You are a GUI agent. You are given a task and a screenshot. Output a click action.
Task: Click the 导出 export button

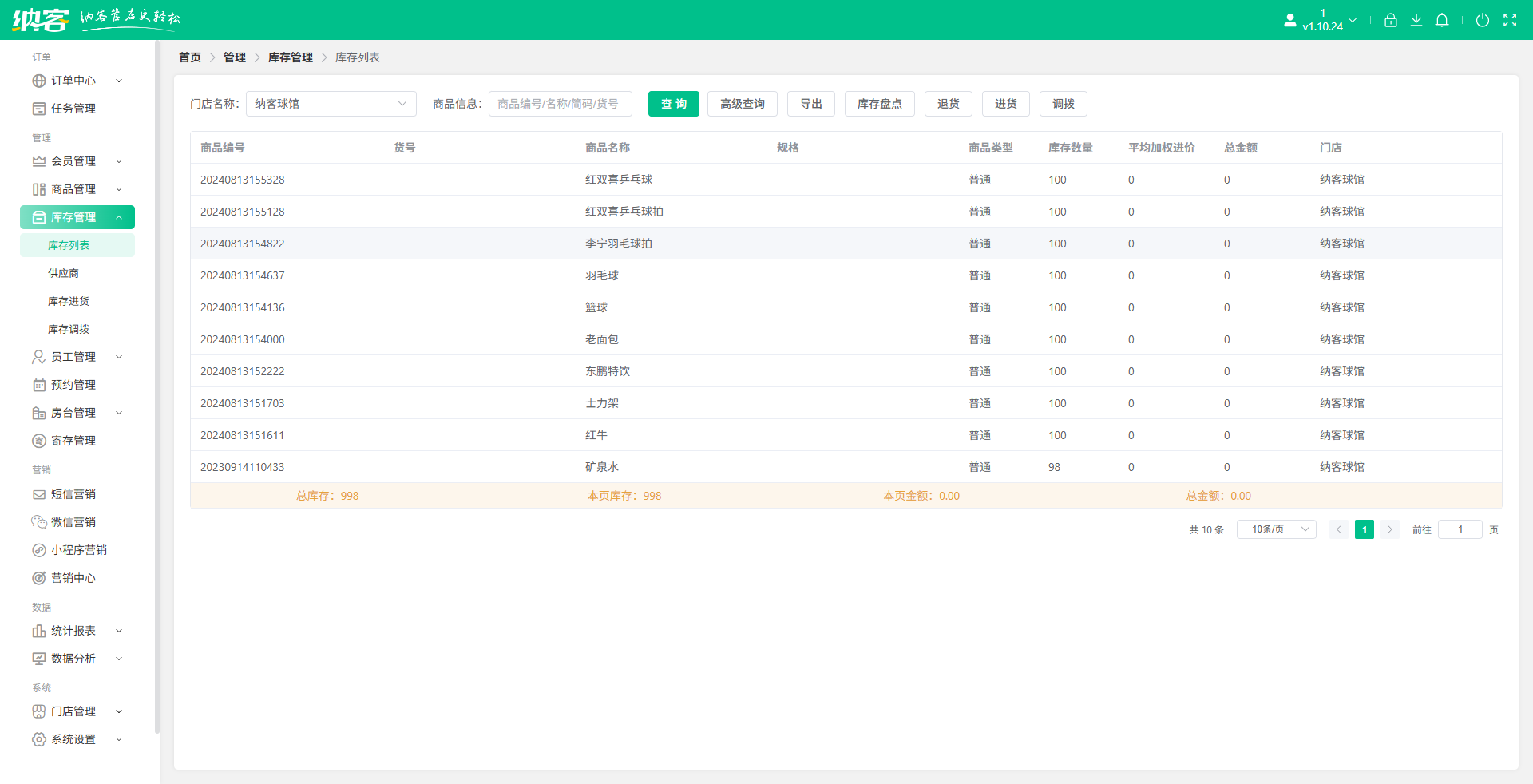(x=810, y=104)
